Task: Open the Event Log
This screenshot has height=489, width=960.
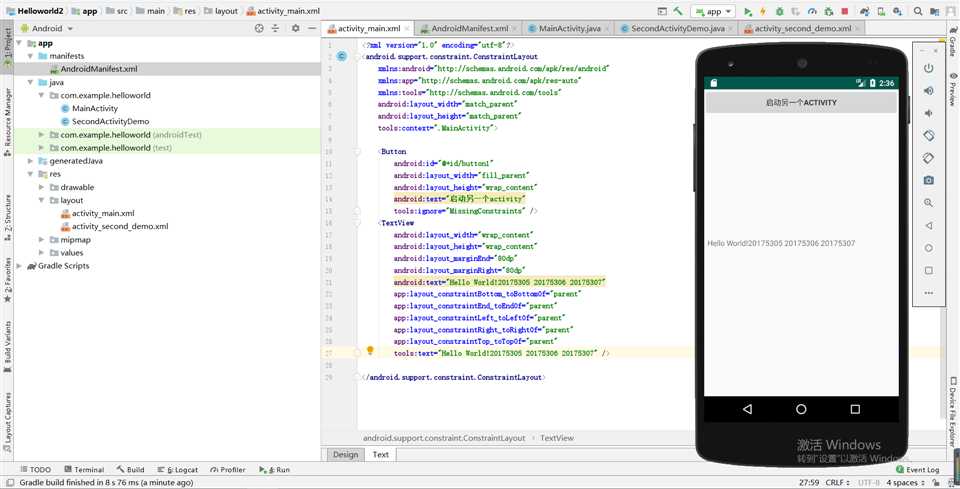Action: tap(917, 470)
